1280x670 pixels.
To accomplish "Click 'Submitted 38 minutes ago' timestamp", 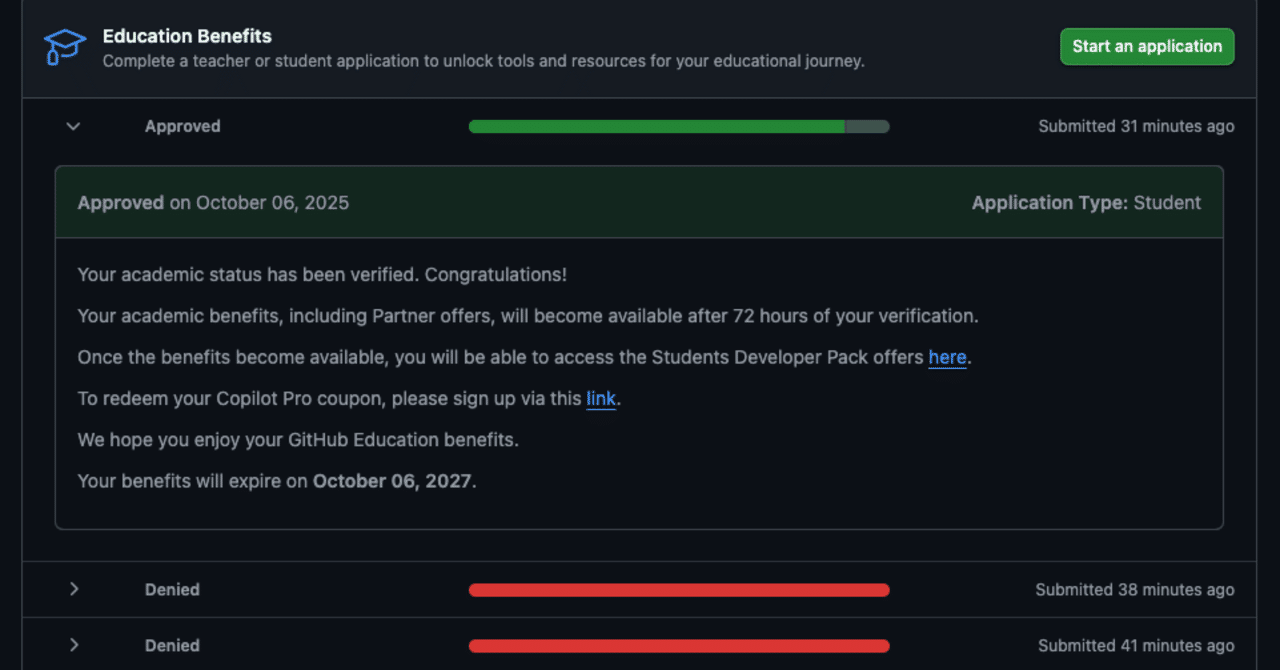I will click(1135, 589).
